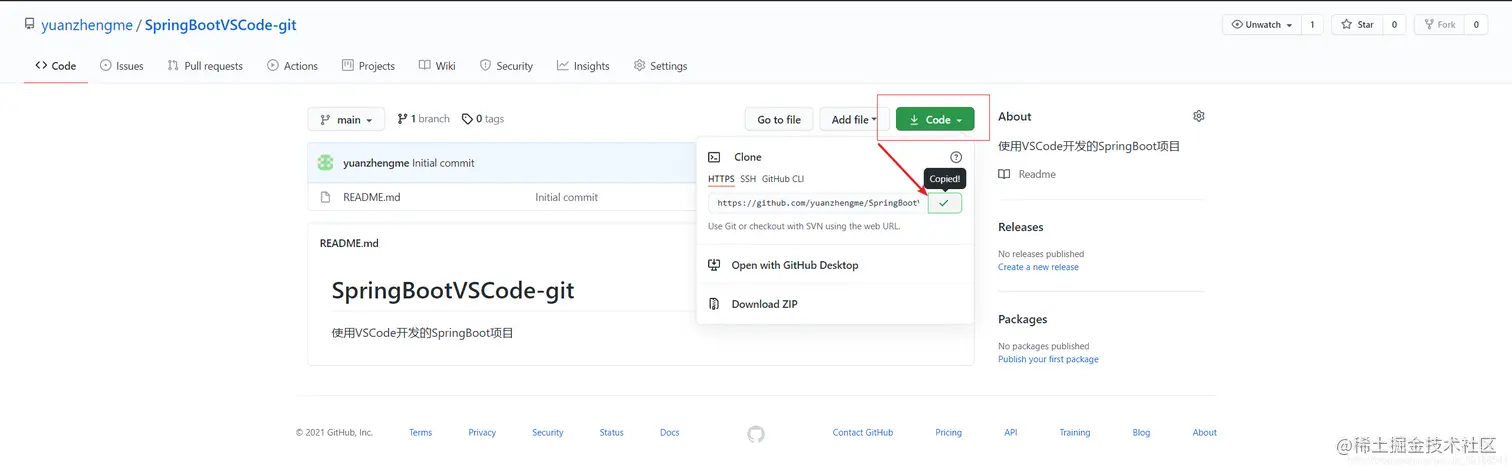Screen dimensions: 1512x471
Task: Click the Releases heading
Action: pos(1020,227)
